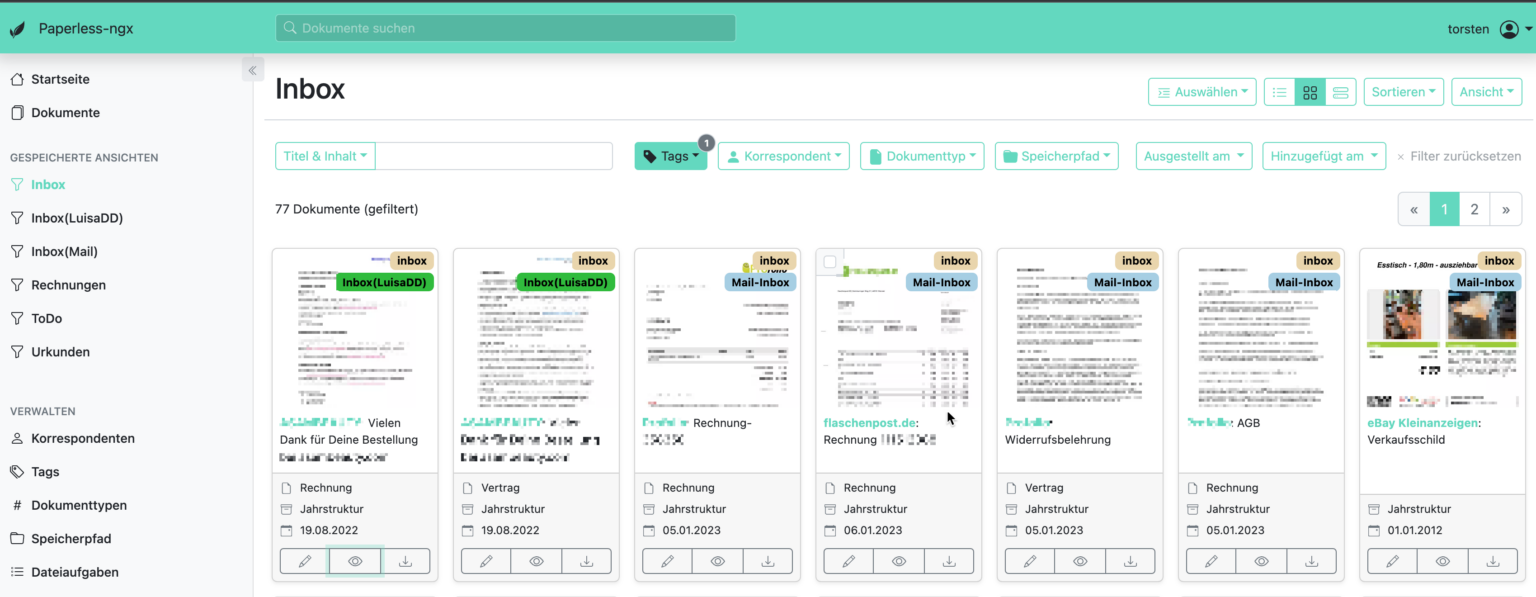Viewport: 1536px width, 597px height.
Task: Download the Widerrufsbelehrung document
Action: 1130,561
